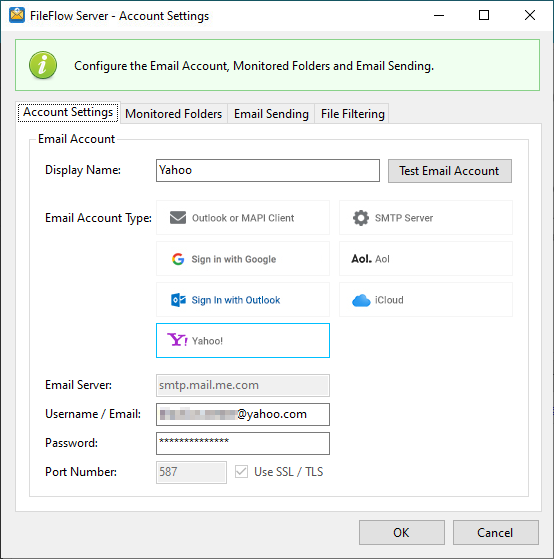Select the Yahoo! account type

[243, 340]
